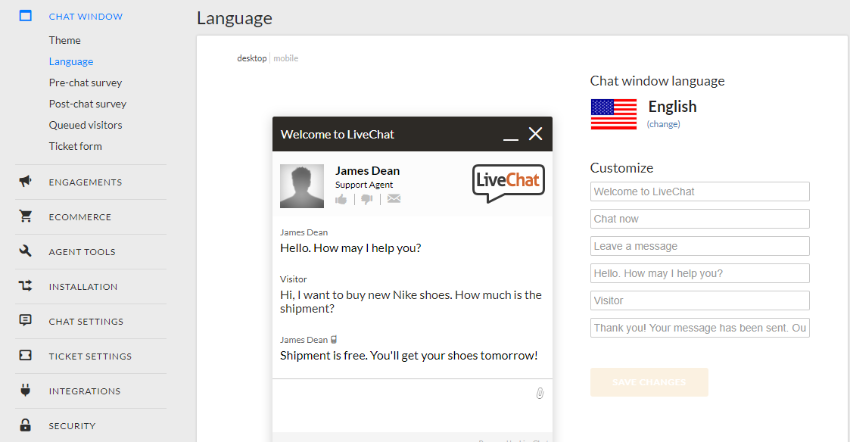Viewport: 850px width, 442px height.
Task: Click the US flag language icon
Action: (614, 114)
